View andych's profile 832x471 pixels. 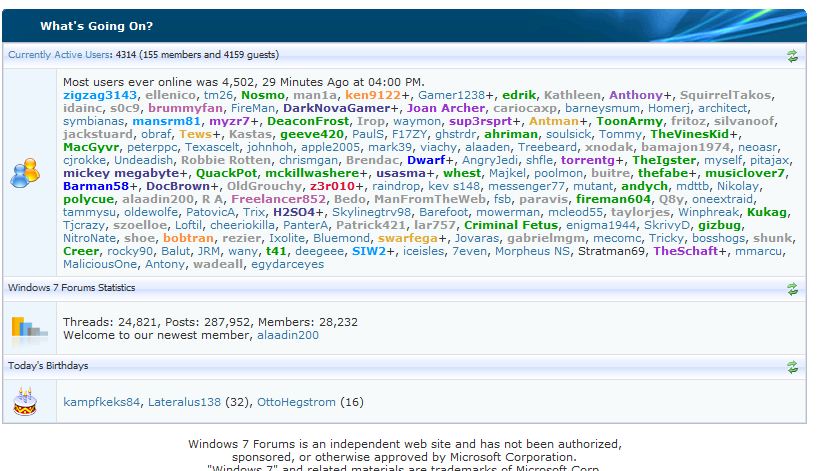point(644,187)
